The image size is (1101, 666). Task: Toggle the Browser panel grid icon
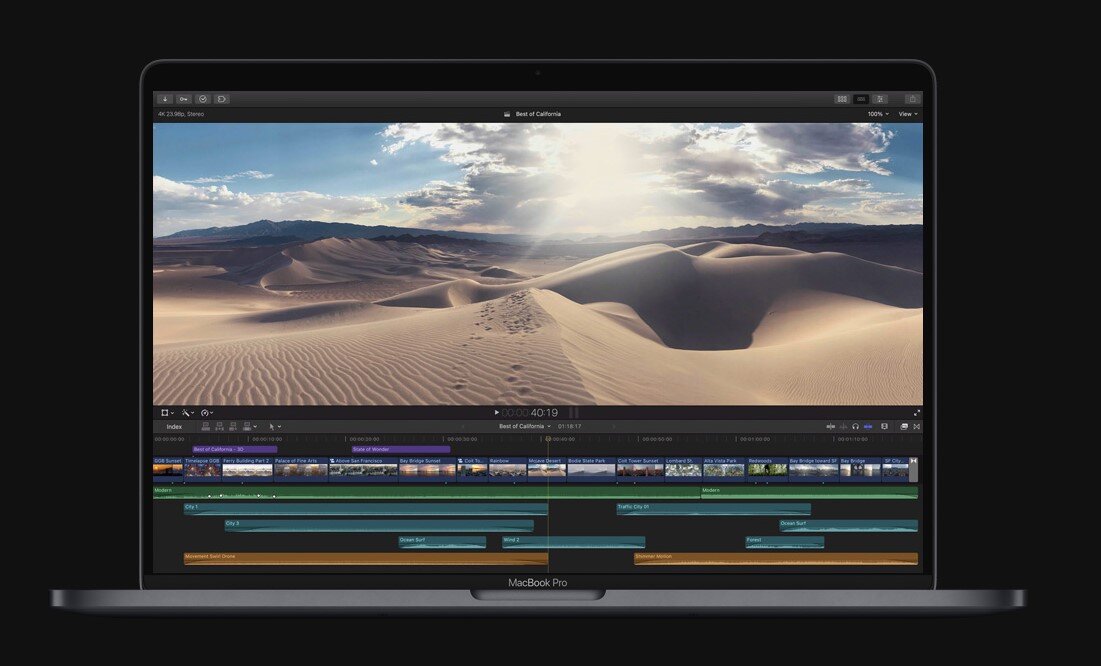[842, 99]
